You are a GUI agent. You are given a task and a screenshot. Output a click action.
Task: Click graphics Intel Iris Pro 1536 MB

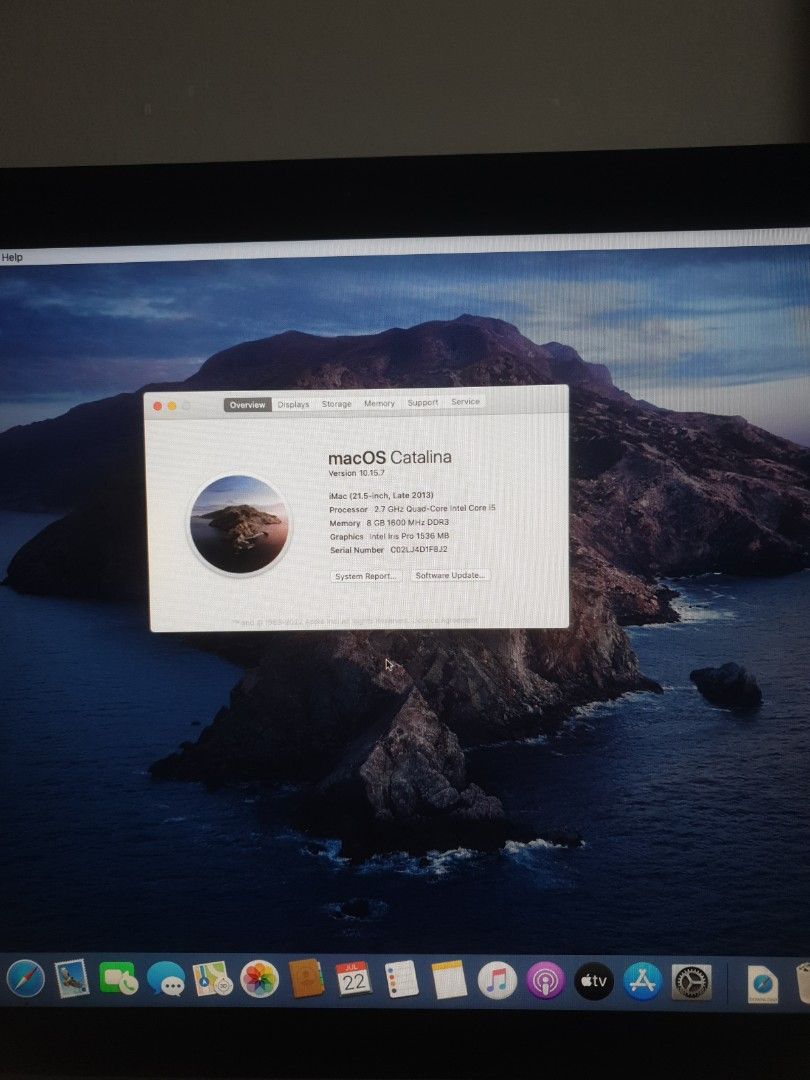pyautogui.click(x=409, y=536)
